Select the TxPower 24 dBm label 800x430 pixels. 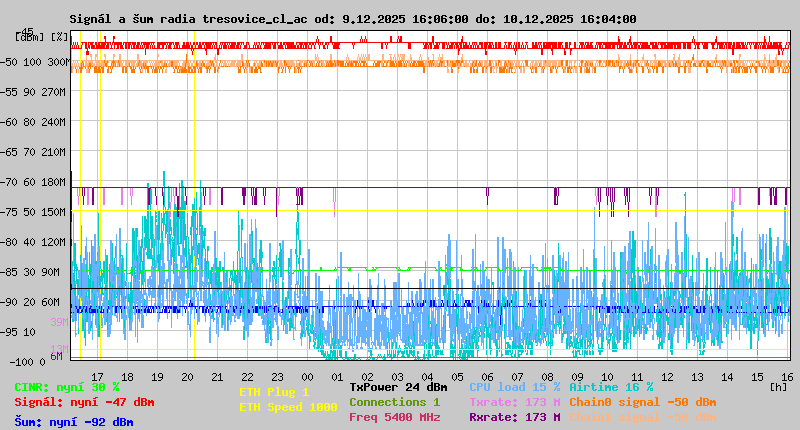[x=398, y=387]
